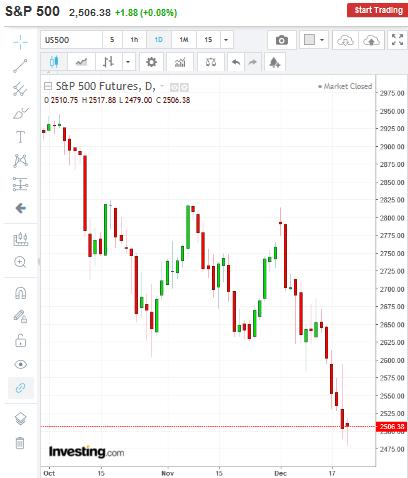
Task: Open the interval dropdown arrow
Action: (x=226, y=40)
